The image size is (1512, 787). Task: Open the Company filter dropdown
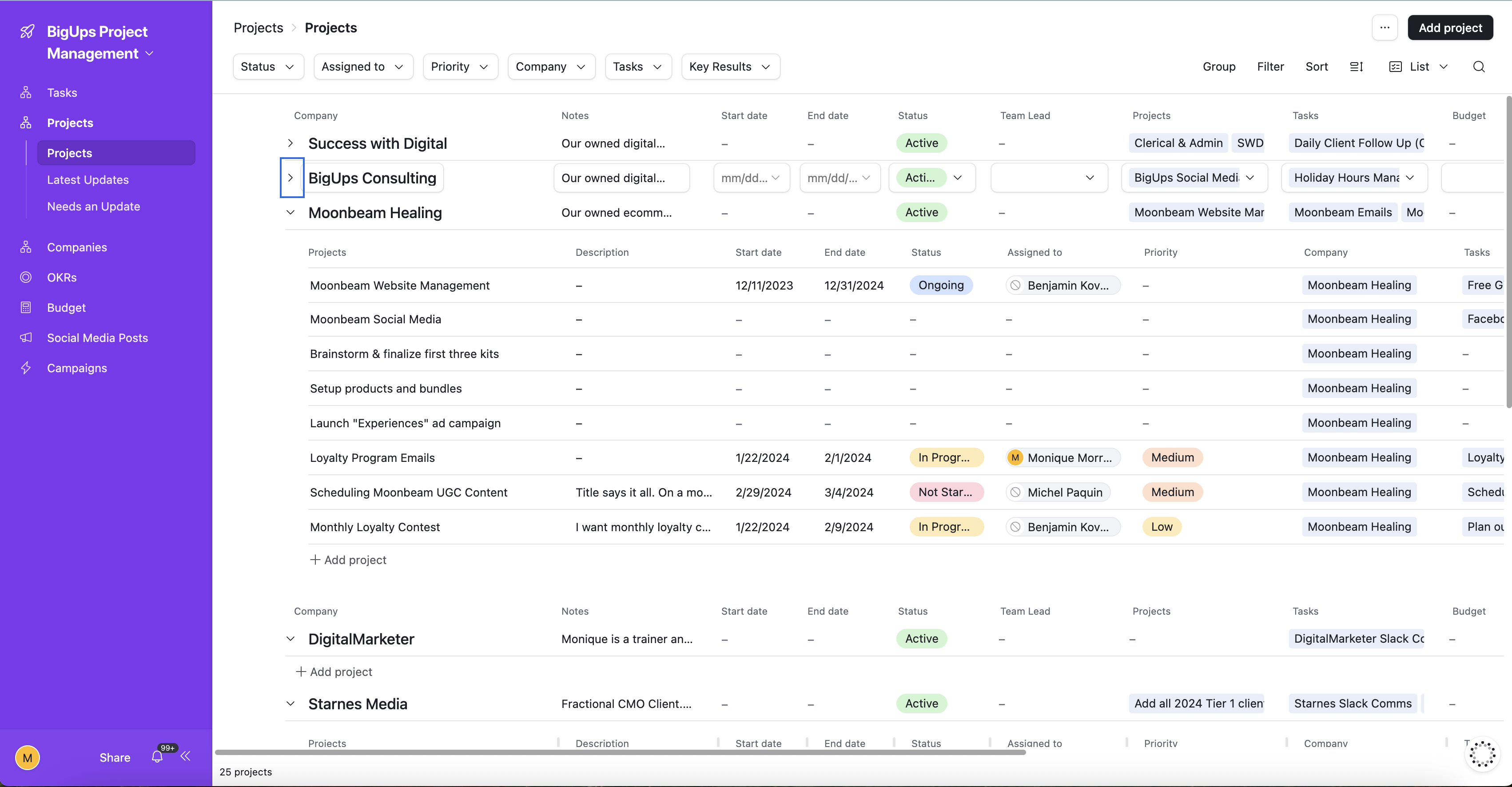[551, 67]
